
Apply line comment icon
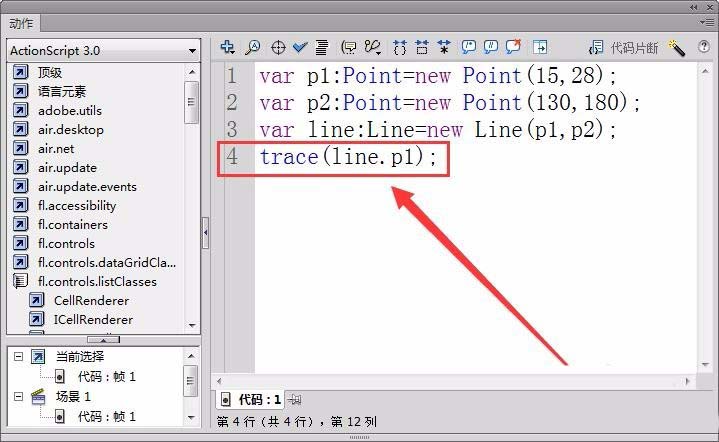coord(491,47)
